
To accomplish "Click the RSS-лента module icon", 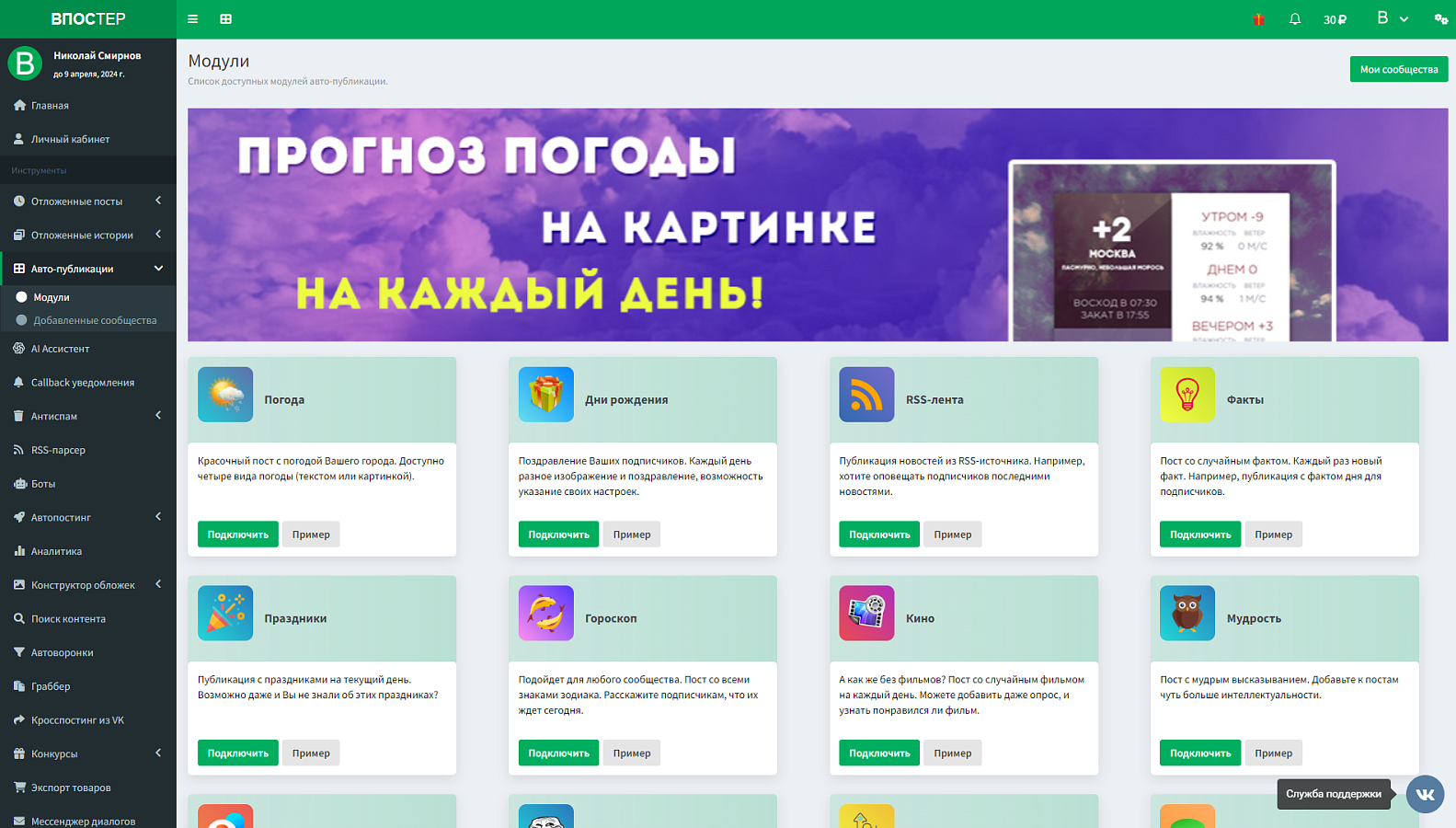I will [866, 395].
